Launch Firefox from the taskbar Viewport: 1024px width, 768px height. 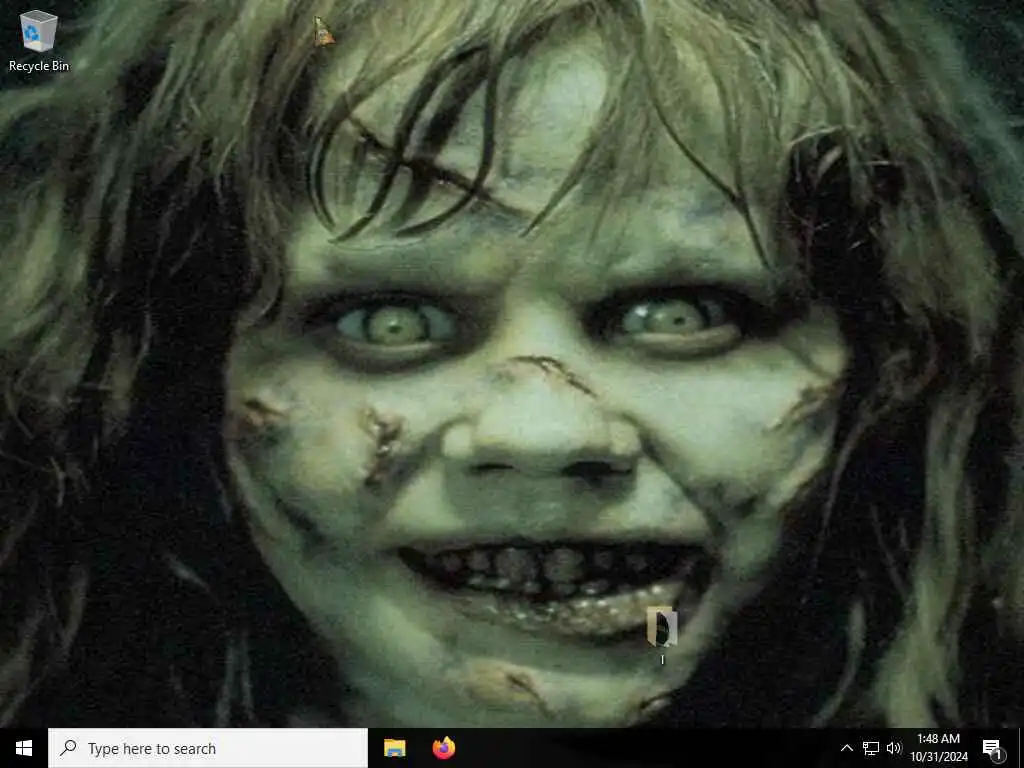[x=444, y=748]
